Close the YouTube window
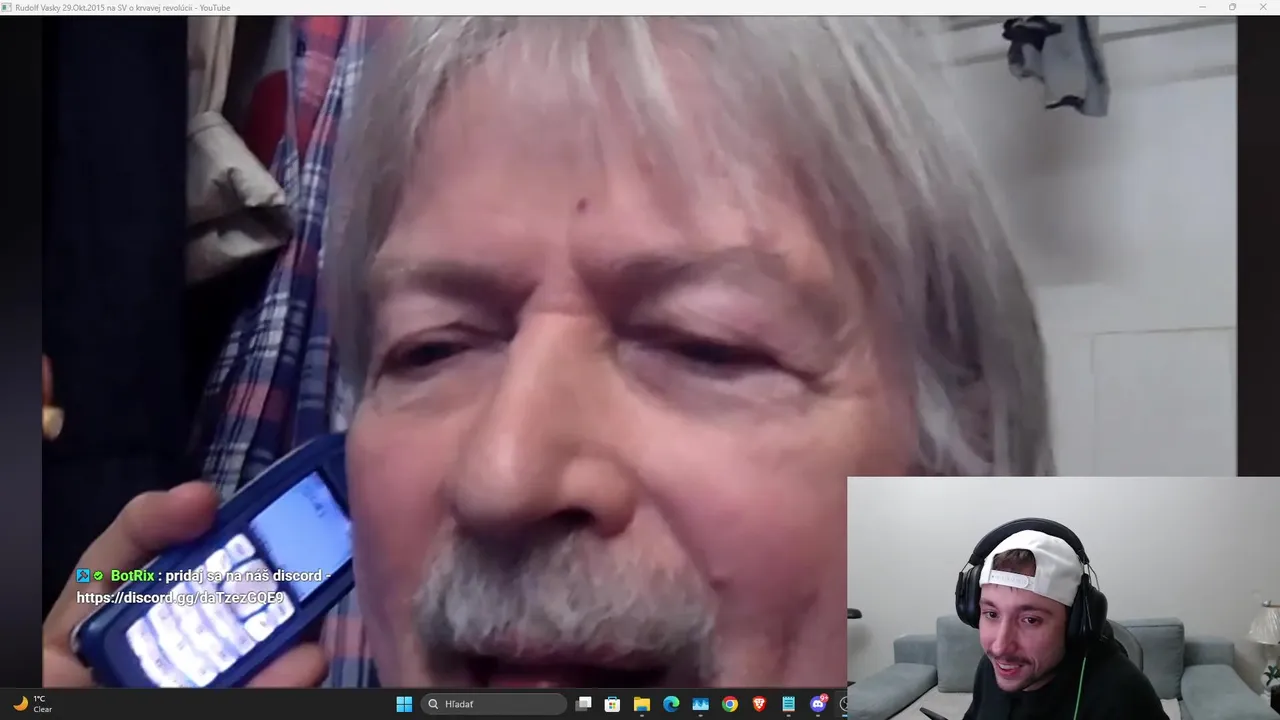The height and width of the screenshot is (720, 1280). (1262, 7)
